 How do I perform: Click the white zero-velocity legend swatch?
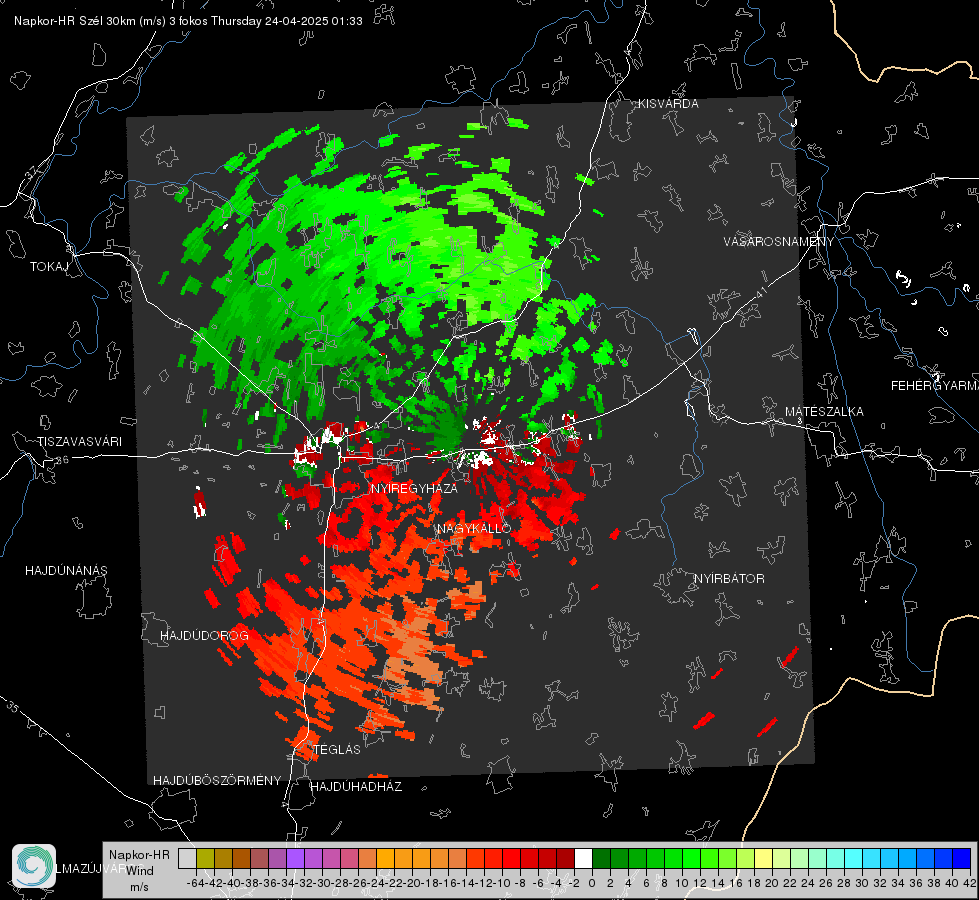583,858
